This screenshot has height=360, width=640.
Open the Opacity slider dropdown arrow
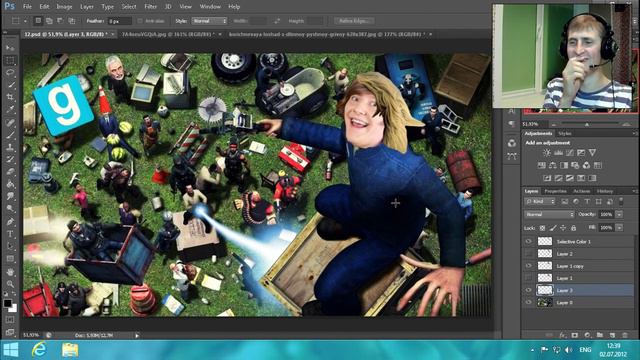point(619,214)
